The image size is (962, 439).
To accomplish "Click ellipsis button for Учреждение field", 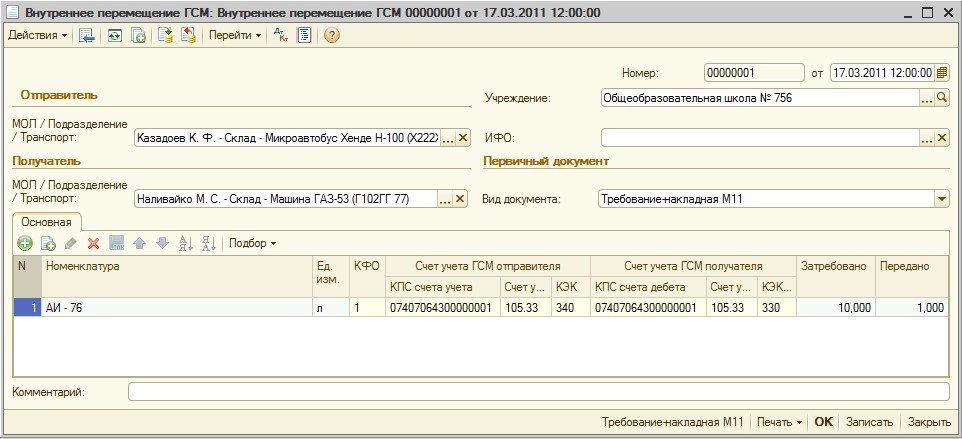I will pos(926,98).
